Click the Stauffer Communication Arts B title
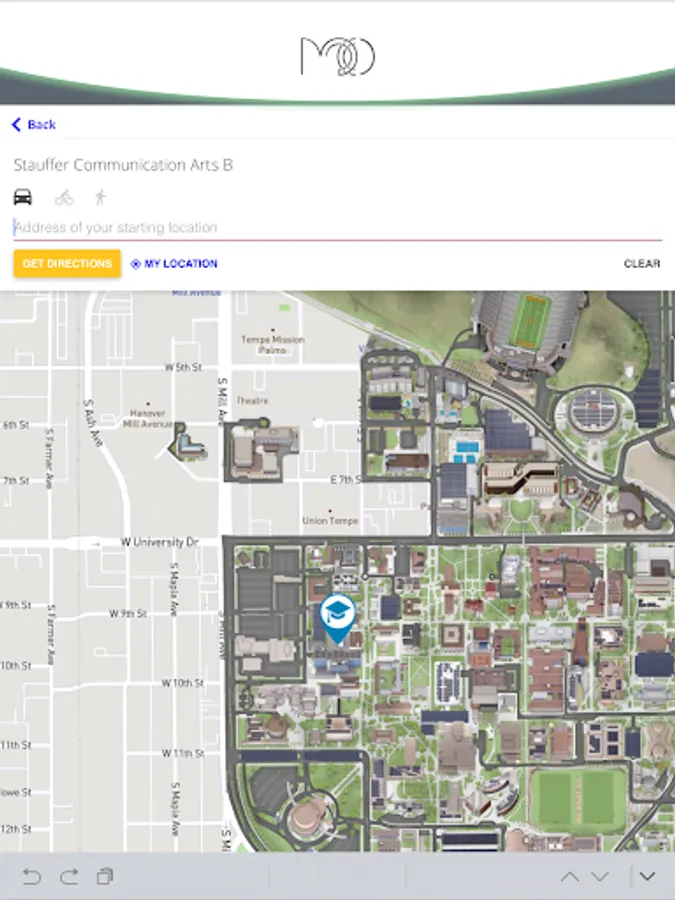675x900 pixels. [123, 165]
